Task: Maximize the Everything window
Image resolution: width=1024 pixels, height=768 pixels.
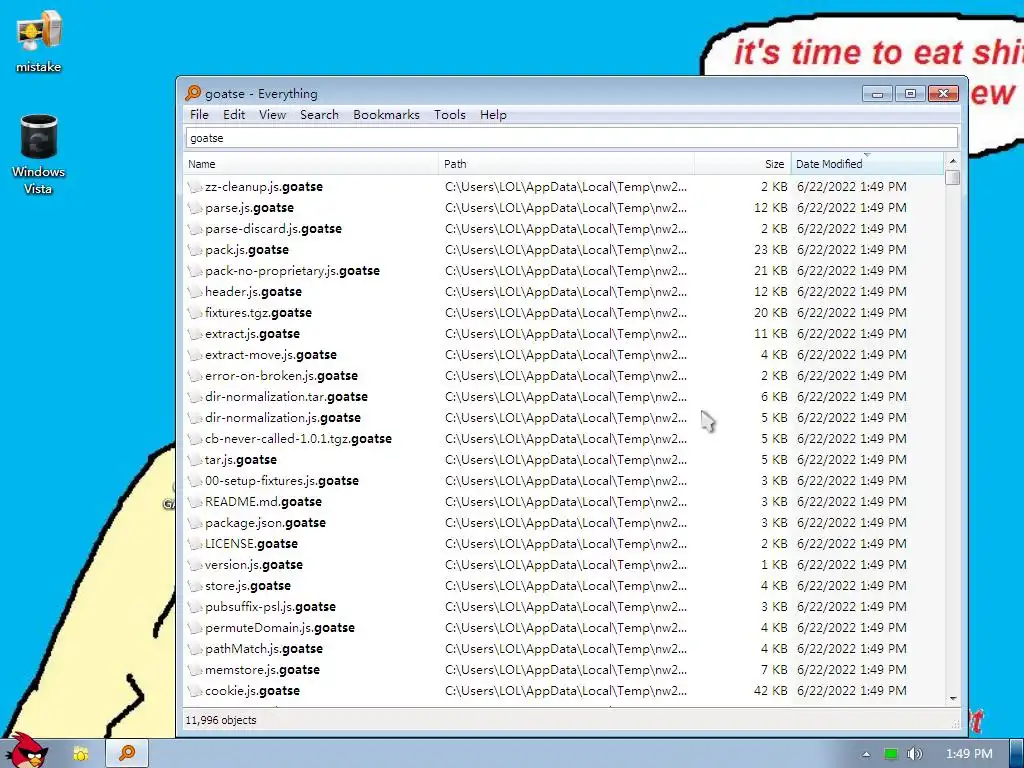Action: tap(910, 94)
